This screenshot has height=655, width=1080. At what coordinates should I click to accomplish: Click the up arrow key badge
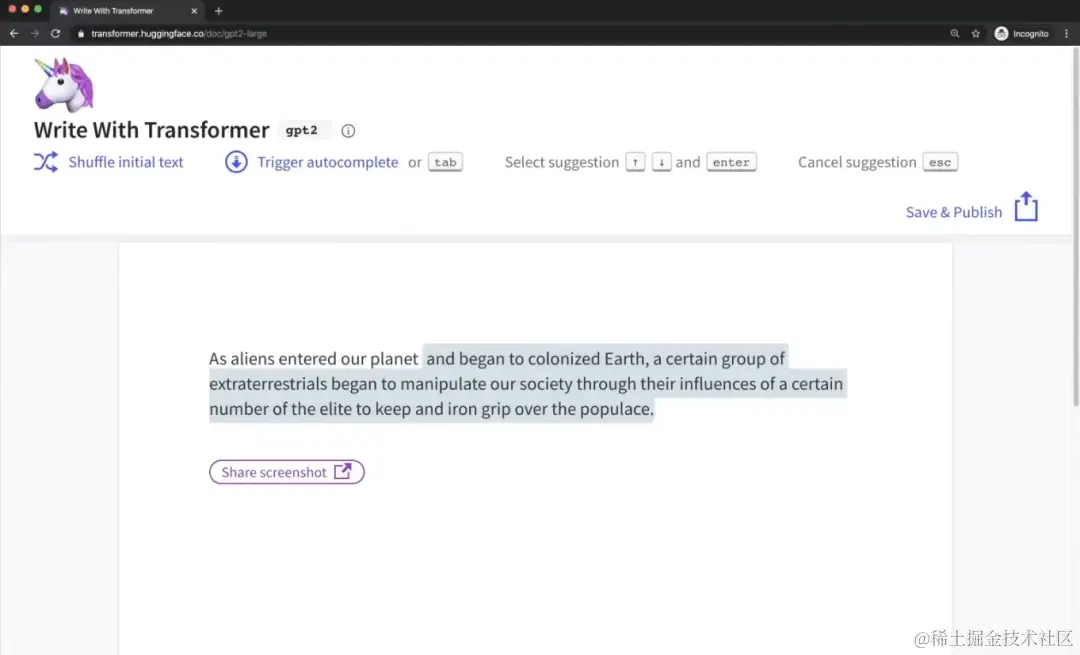635,162
